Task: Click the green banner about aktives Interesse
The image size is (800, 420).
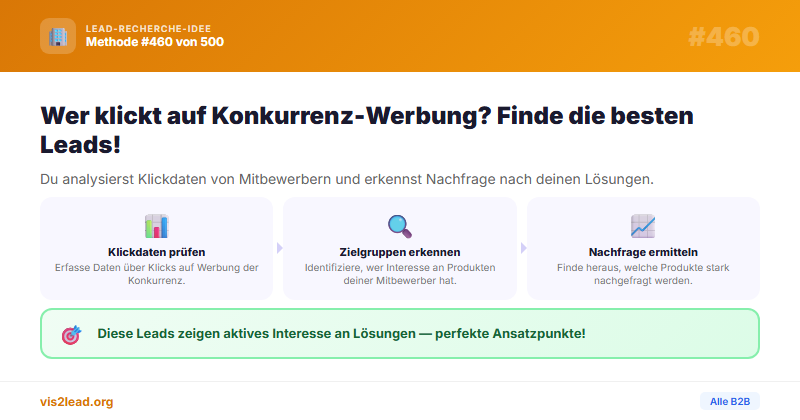Action: [400, 334]
